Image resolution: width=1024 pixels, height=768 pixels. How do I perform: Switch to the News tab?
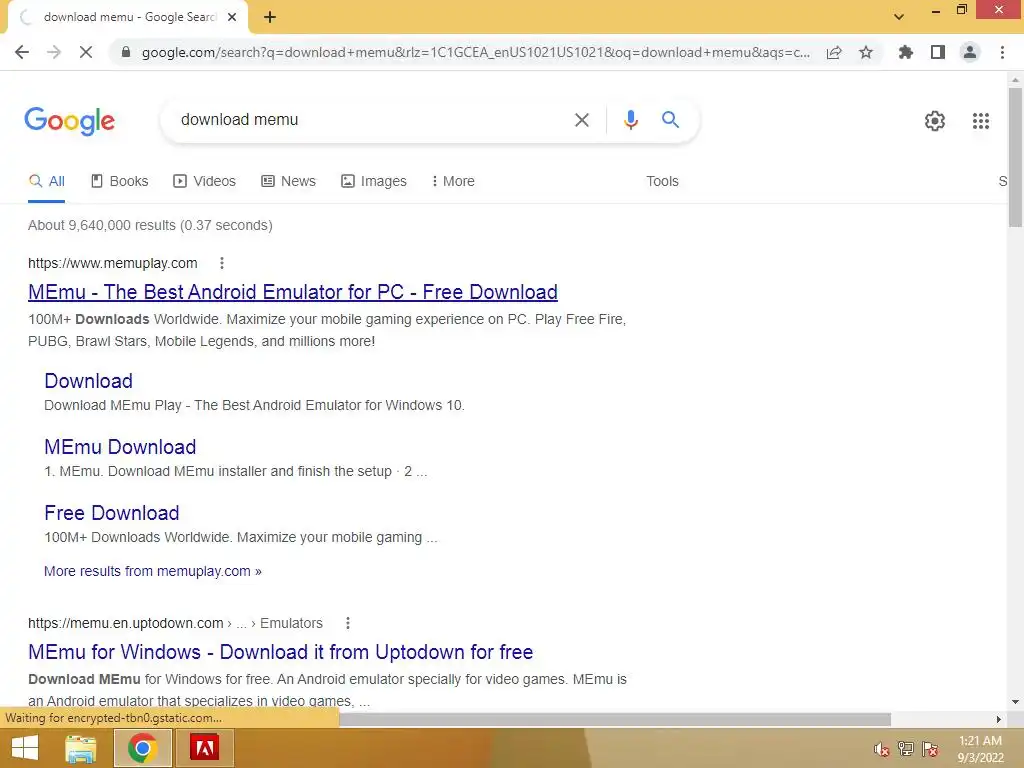[x=289, y=182]
